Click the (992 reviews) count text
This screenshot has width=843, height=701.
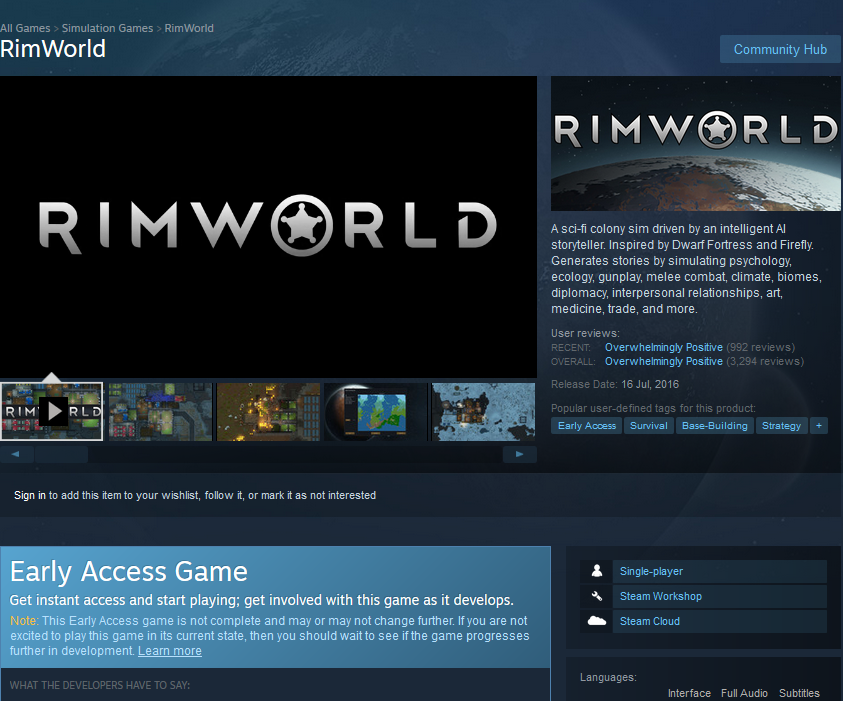pyautogui.click(x=761, y=347)
